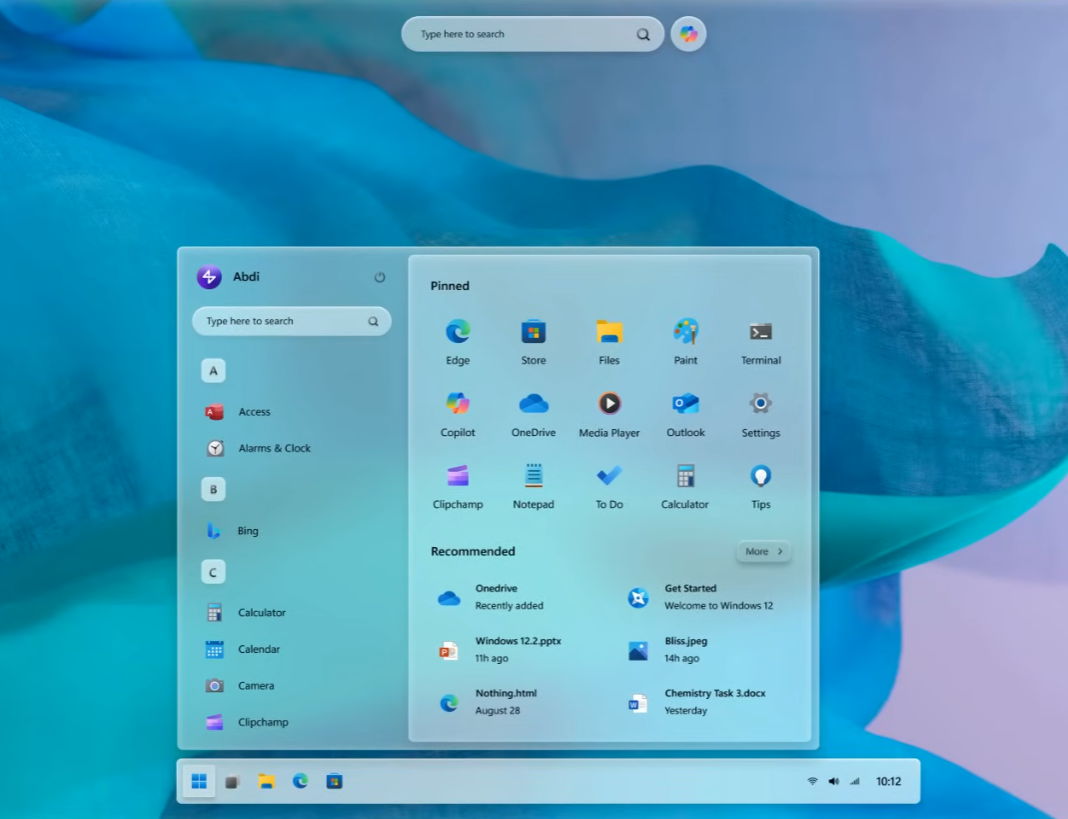The height and width of the screenshot is (819, 1068).
Task: Open Camera from the app list
Action: pyautogui.click(x=256, y=685)
